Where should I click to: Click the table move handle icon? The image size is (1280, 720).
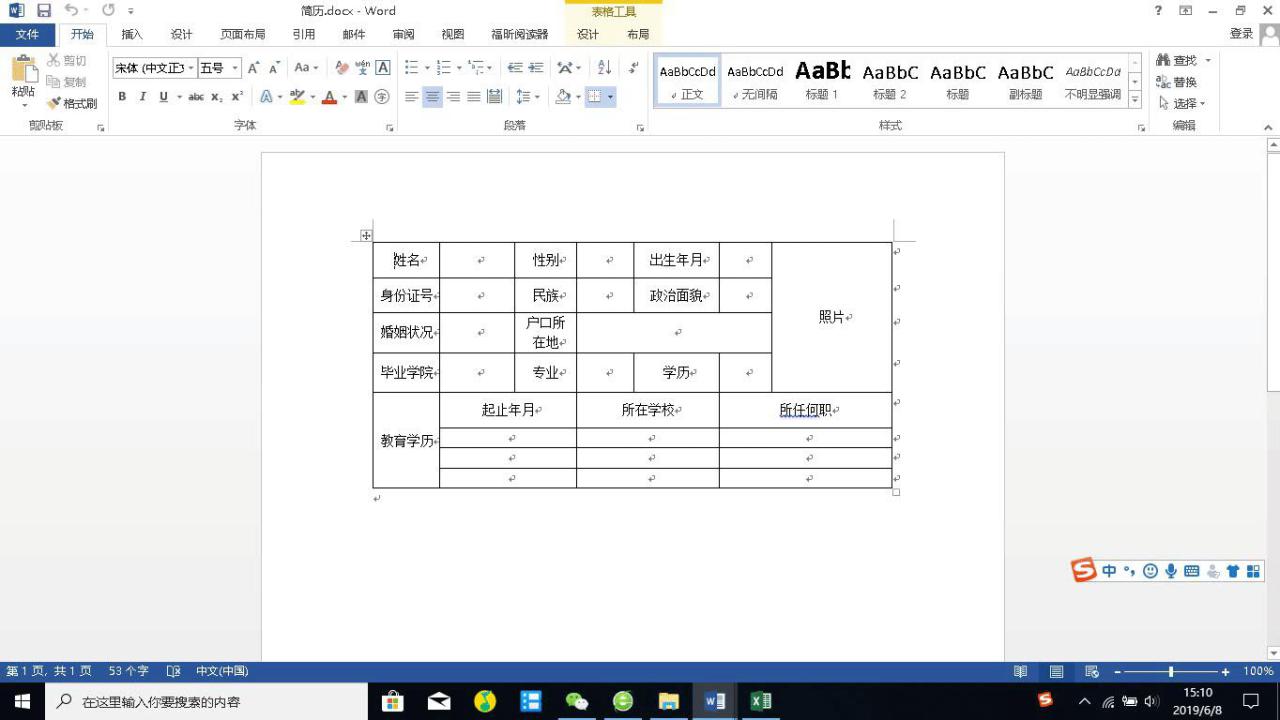click(x=366, y=235)
